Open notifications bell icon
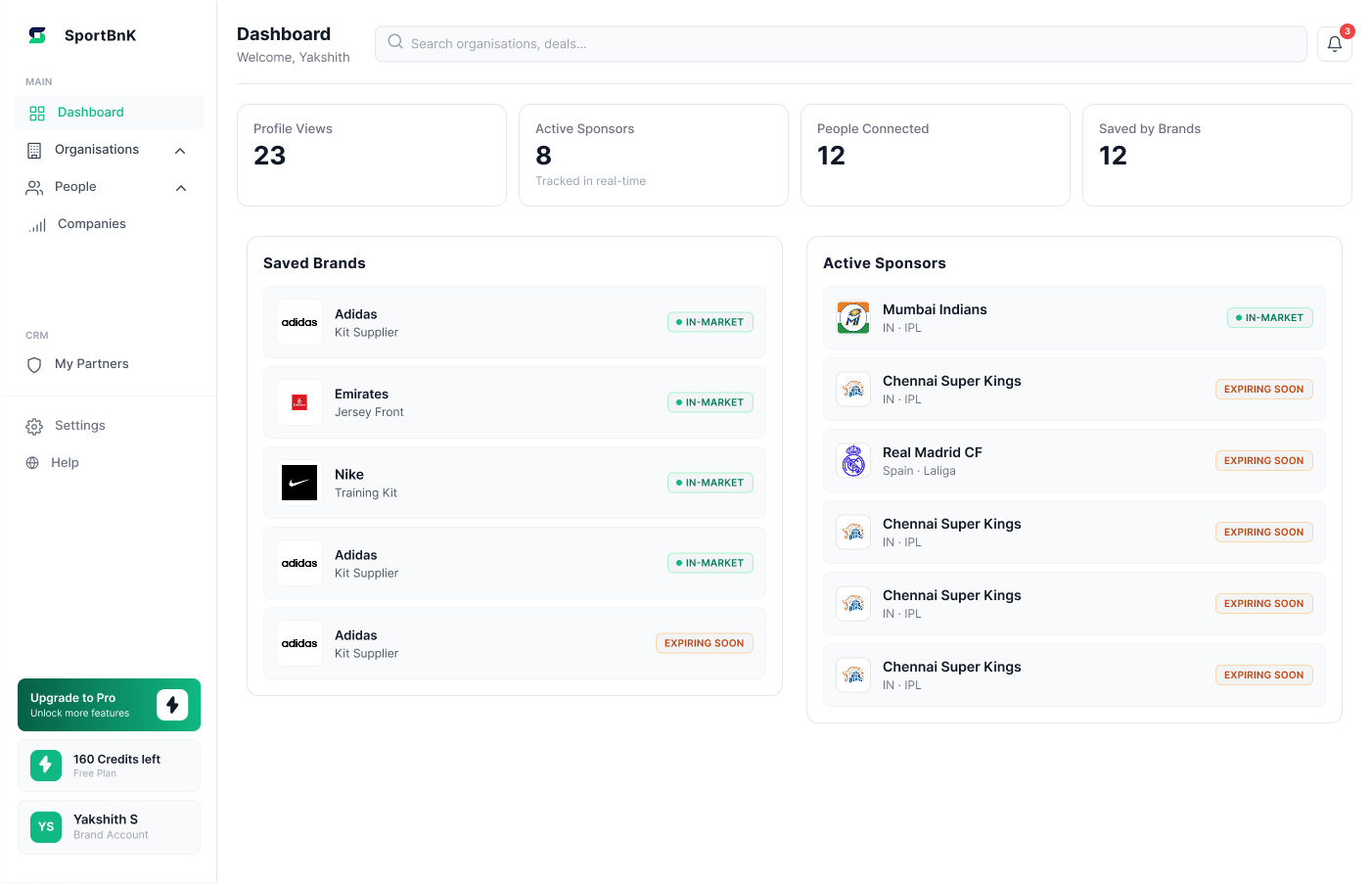This screenshot has height=885, width=1372. pos(1334,43)
